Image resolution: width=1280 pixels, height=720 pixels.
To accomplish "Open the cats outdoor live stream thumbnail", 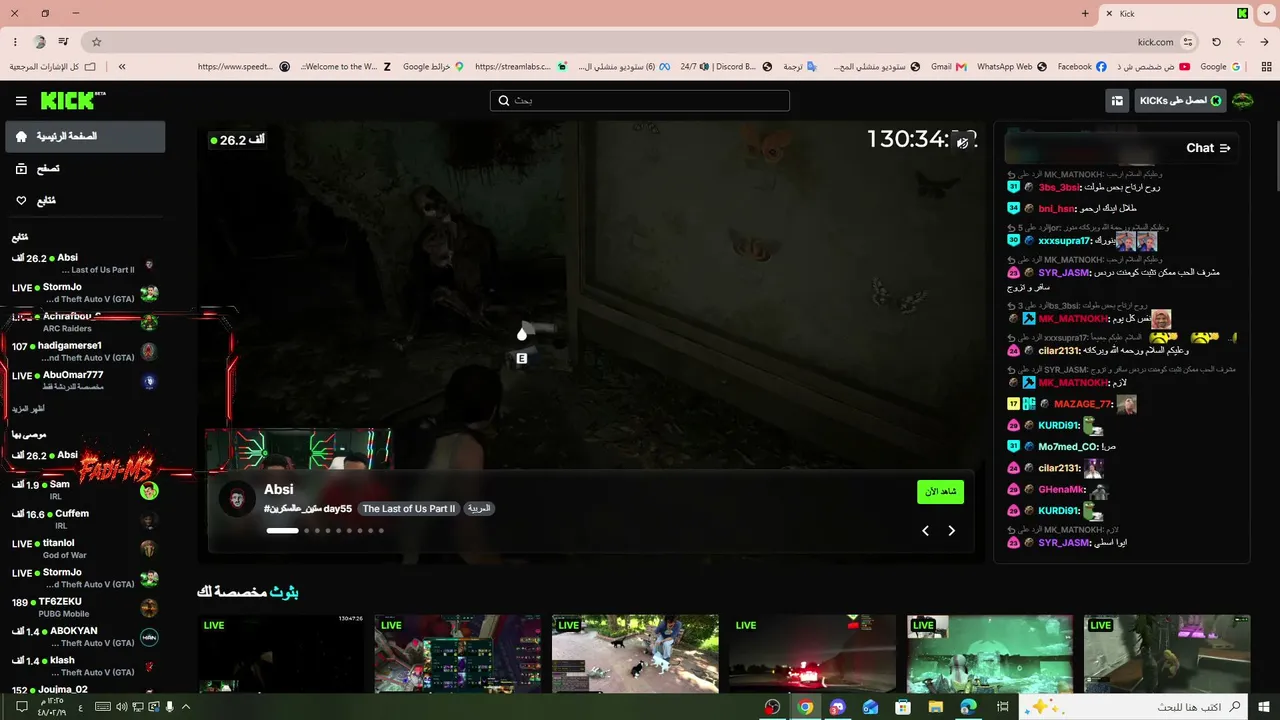I will click(x=635, y=654).
